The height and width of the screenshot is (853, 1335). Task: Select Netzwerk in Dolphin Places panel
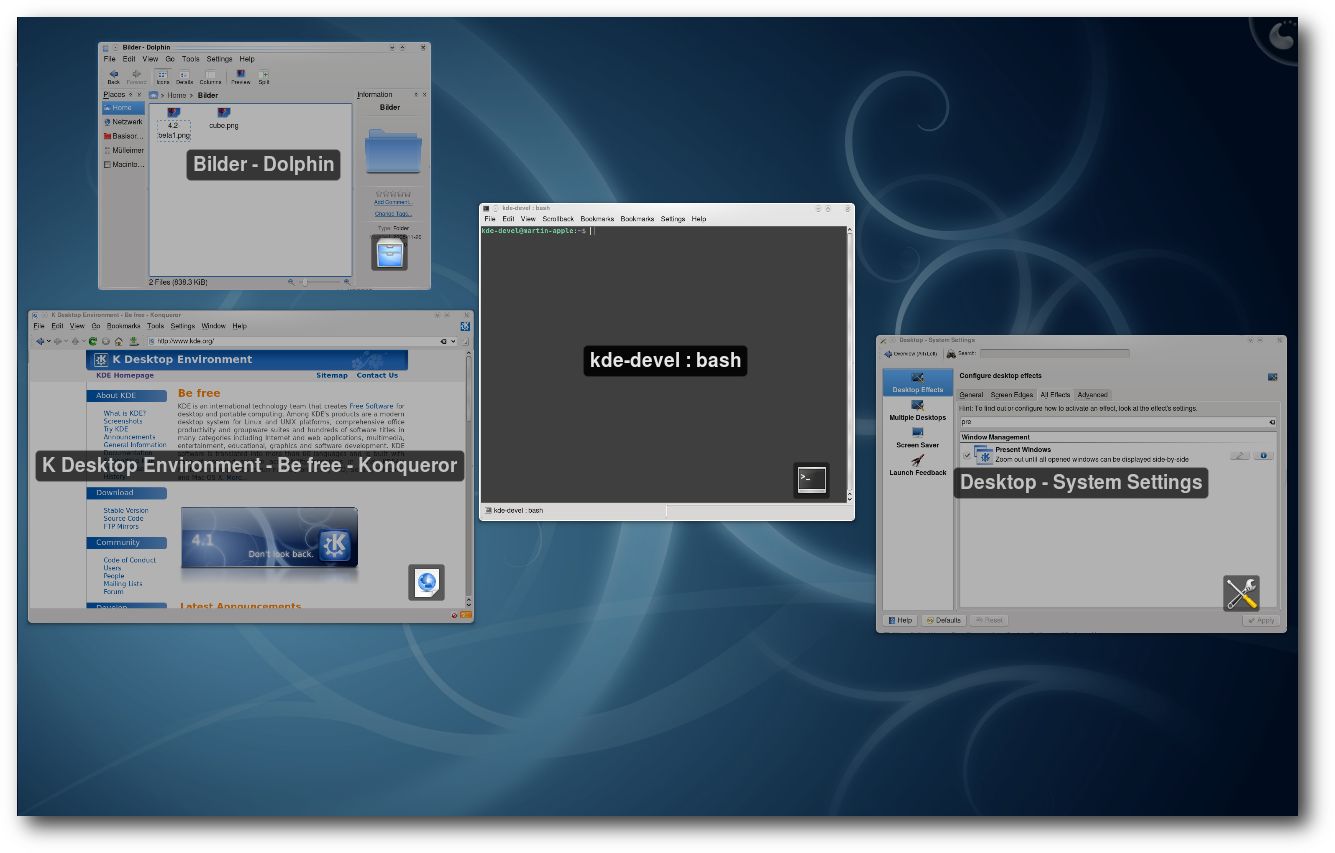(x=122, y=122)
